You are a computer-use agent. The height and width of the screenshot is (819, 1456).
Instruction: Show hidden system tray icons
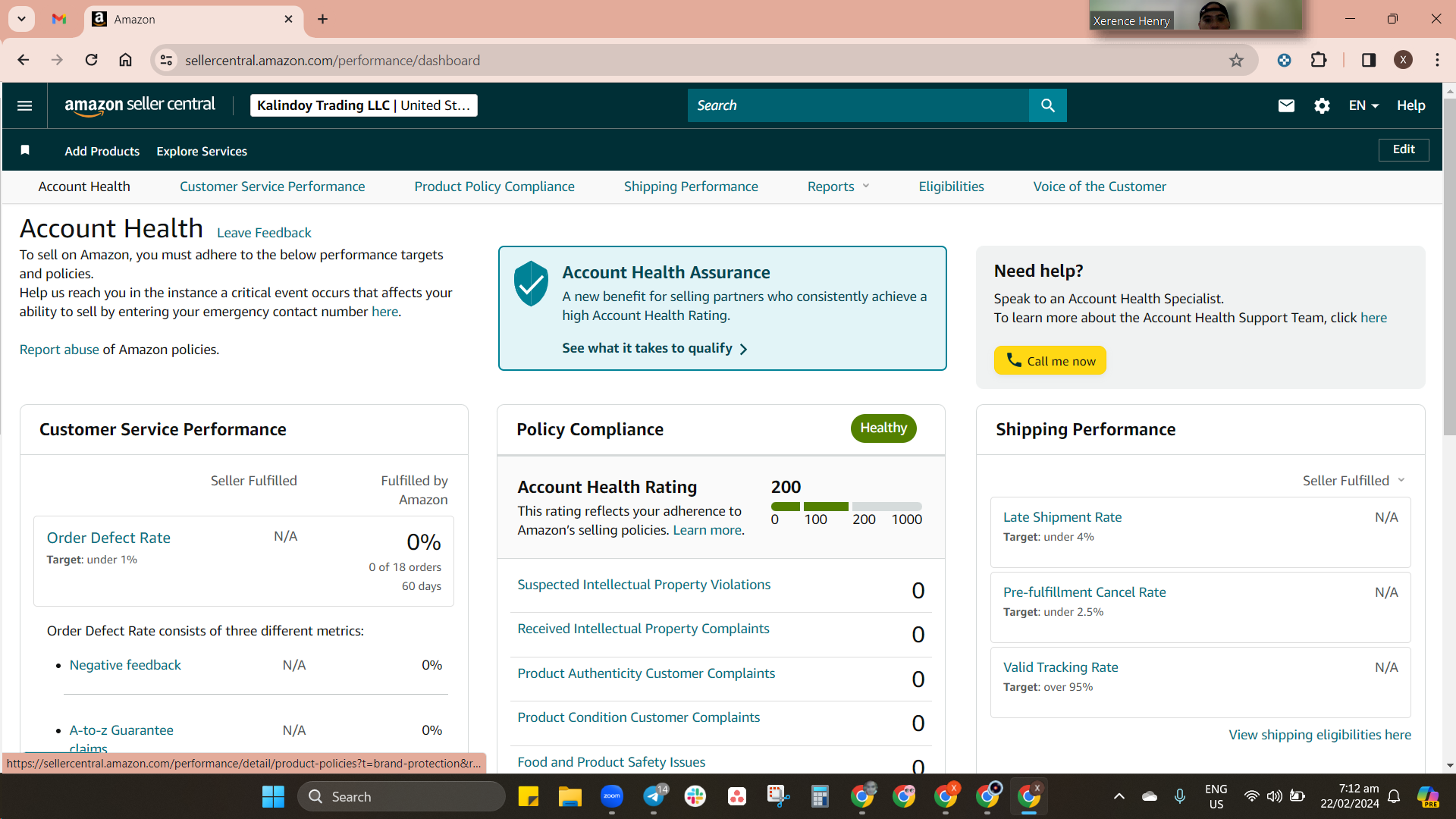pos(1119,796)
